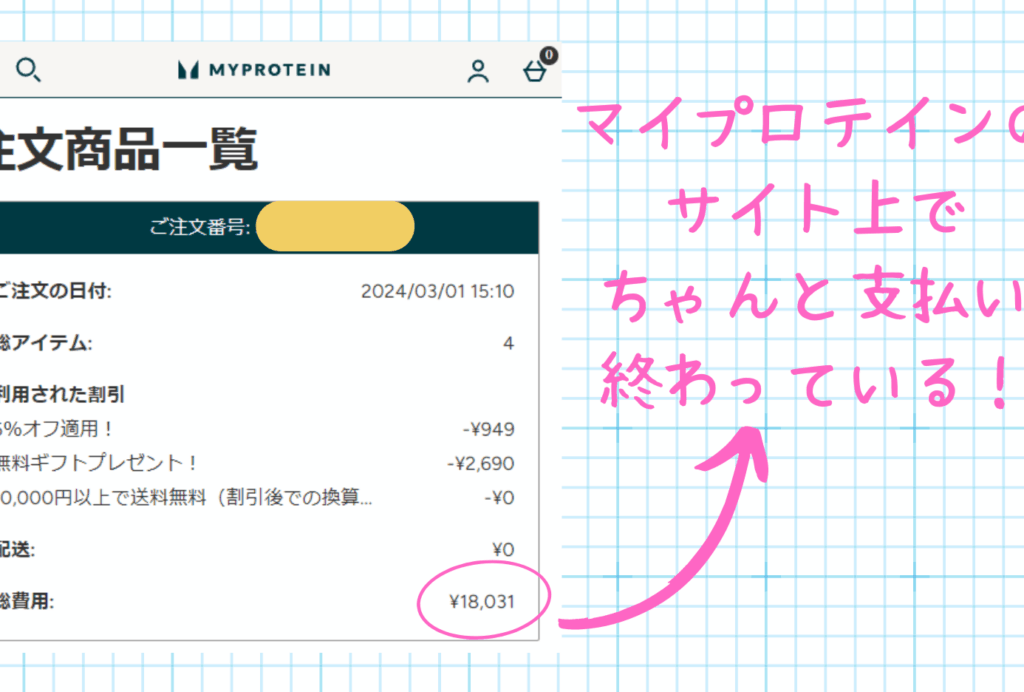Select the total items value 4
1024x692 pixels.
(508, 344)
